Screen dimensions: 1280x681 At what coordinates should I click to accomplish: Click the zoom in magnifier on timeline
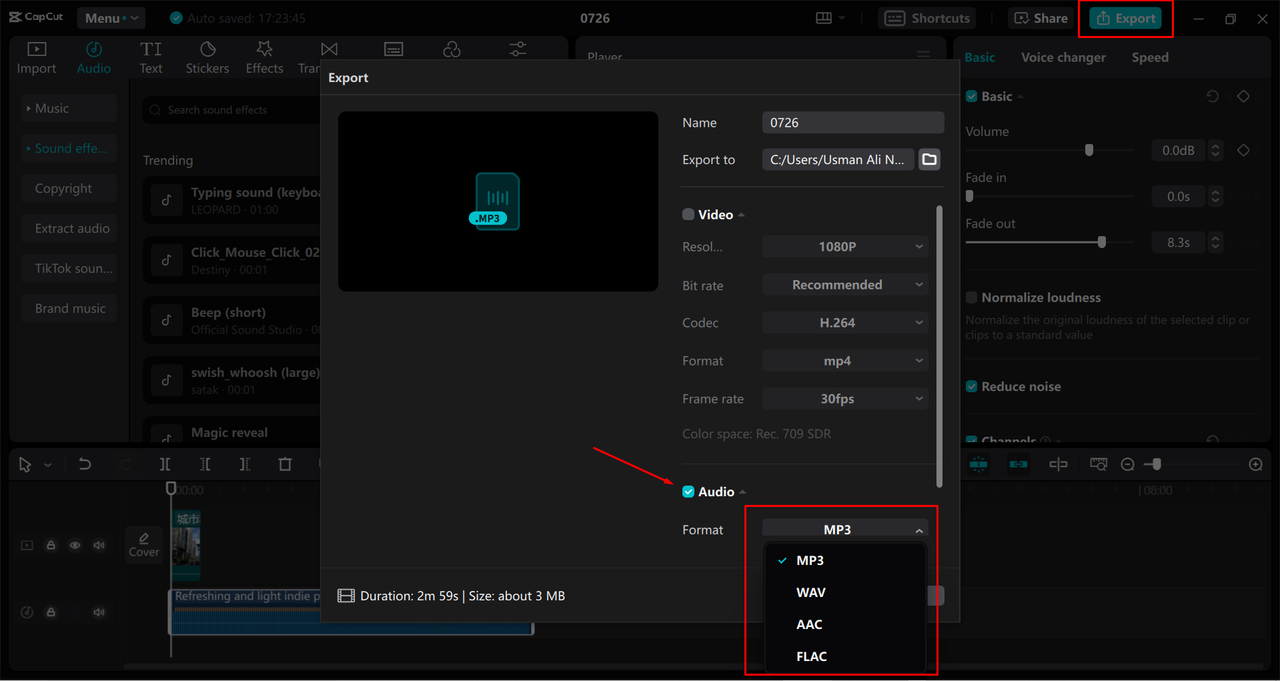click(1256, 464)
